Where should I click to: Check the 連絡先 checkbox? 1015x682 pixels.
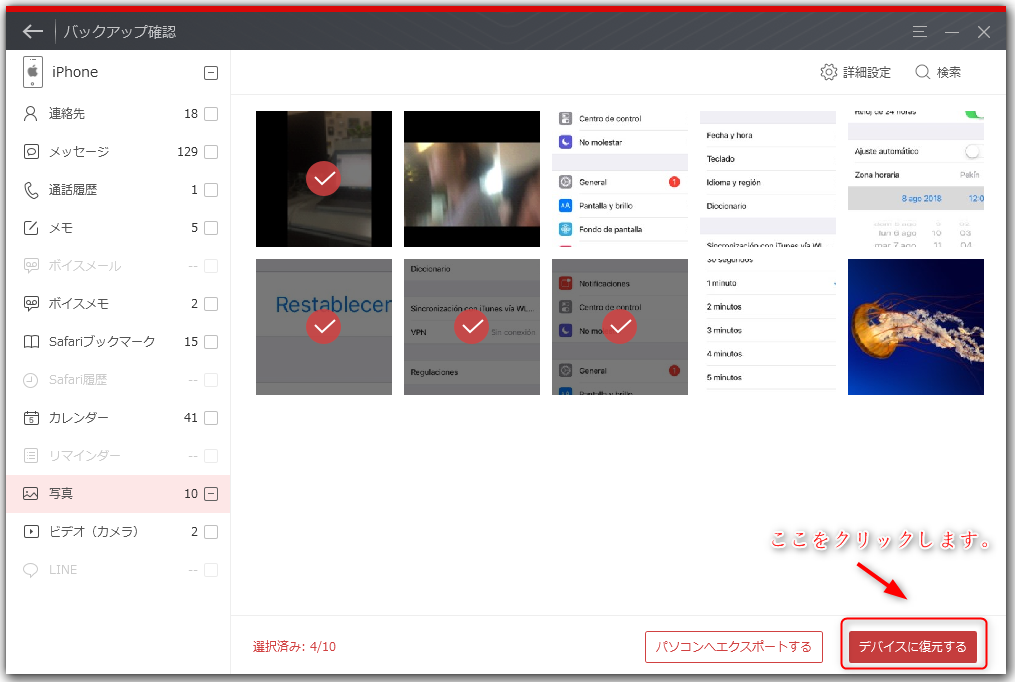[211, 114]
